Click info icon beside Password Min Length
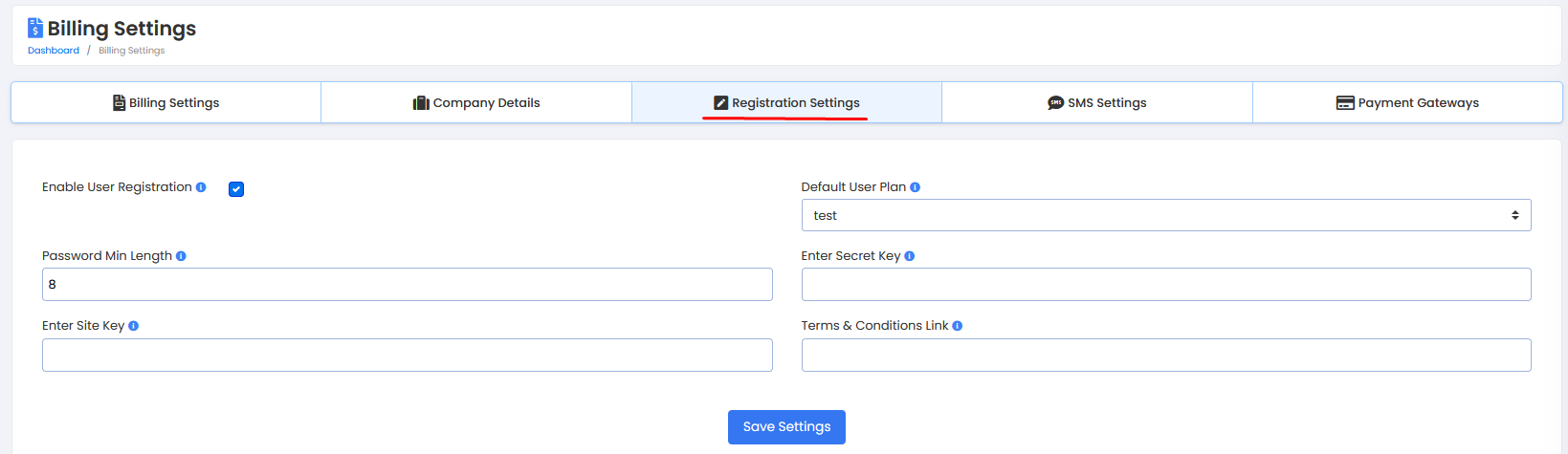The height and width of the screenshot is (454, 1568). (x=181, y=256)
